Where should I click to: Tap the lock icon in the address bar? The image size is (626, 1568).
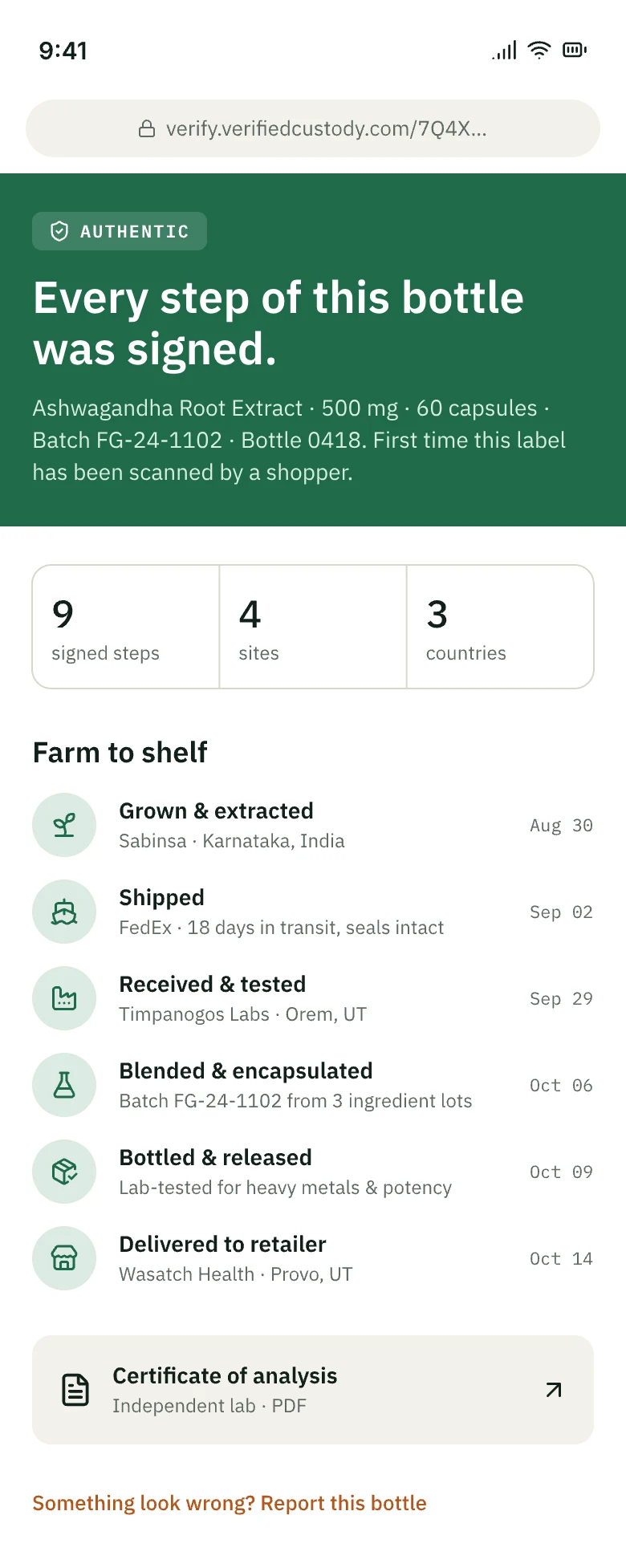click(x=147, y=128)
